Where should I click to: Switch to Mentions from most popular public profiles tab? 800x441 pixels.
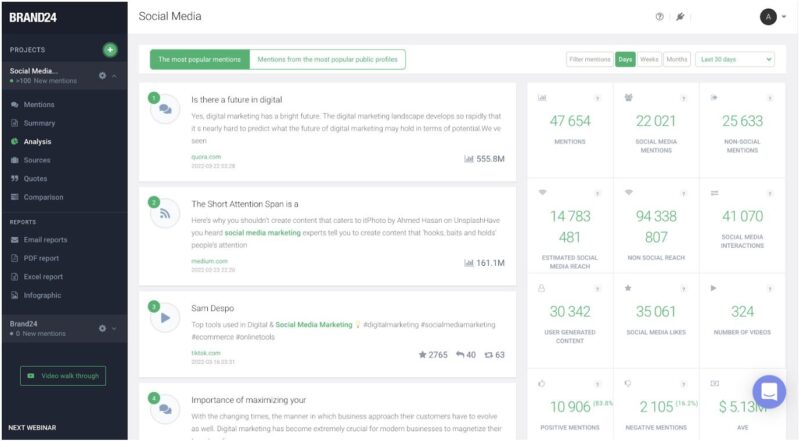(328, 59)
